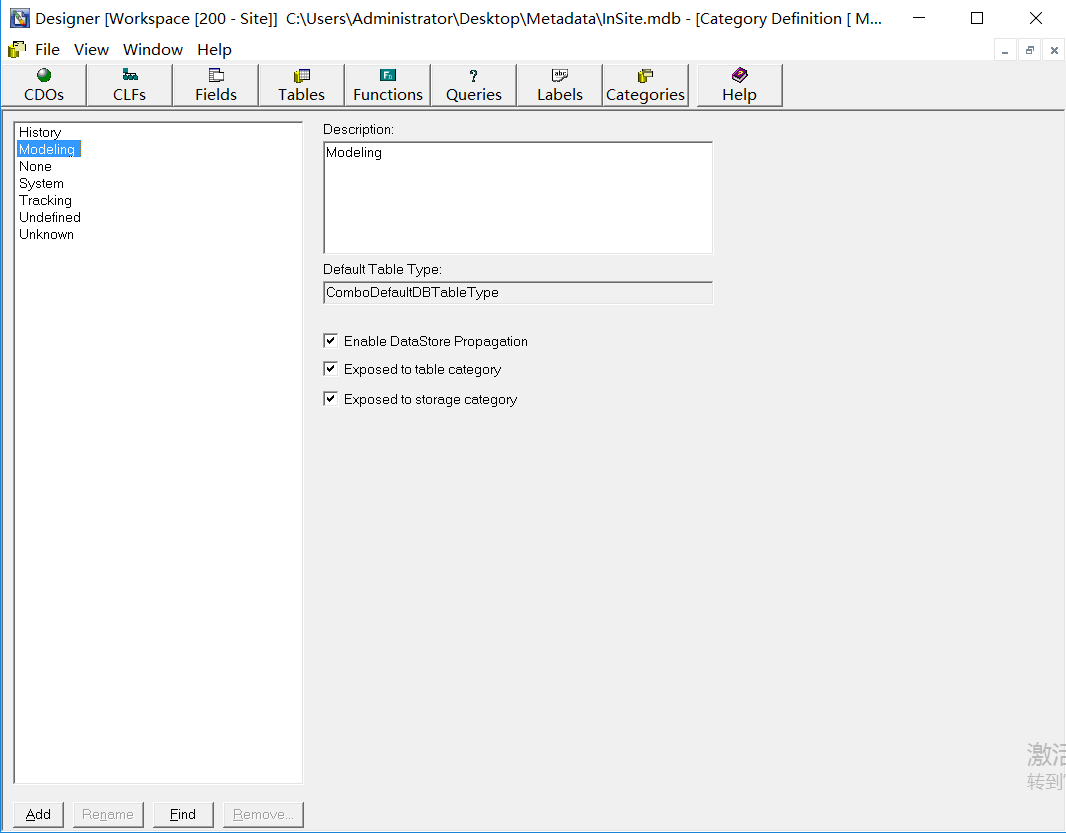The height and width of the screenshot is (833, 1066).
Task: Click inside the Description text box
Action: [517, 197]
